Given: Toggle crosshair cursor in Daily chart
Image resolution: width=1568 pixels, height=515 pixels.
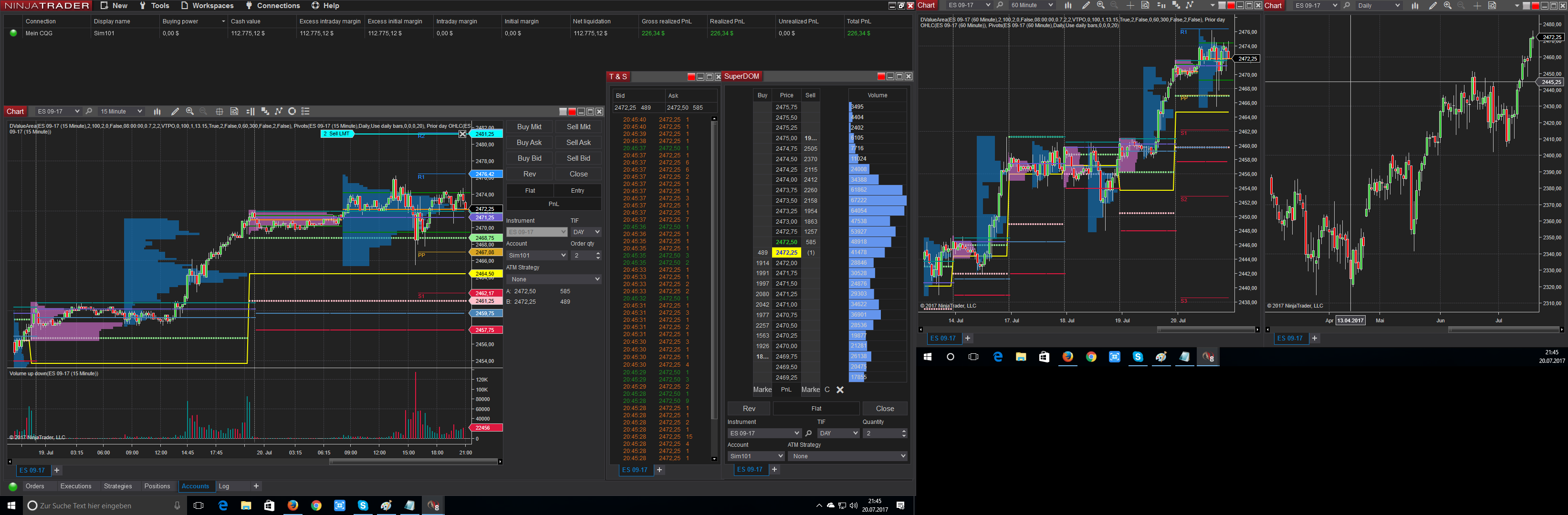Looking at the screenshot, I should pos(1477,5).
